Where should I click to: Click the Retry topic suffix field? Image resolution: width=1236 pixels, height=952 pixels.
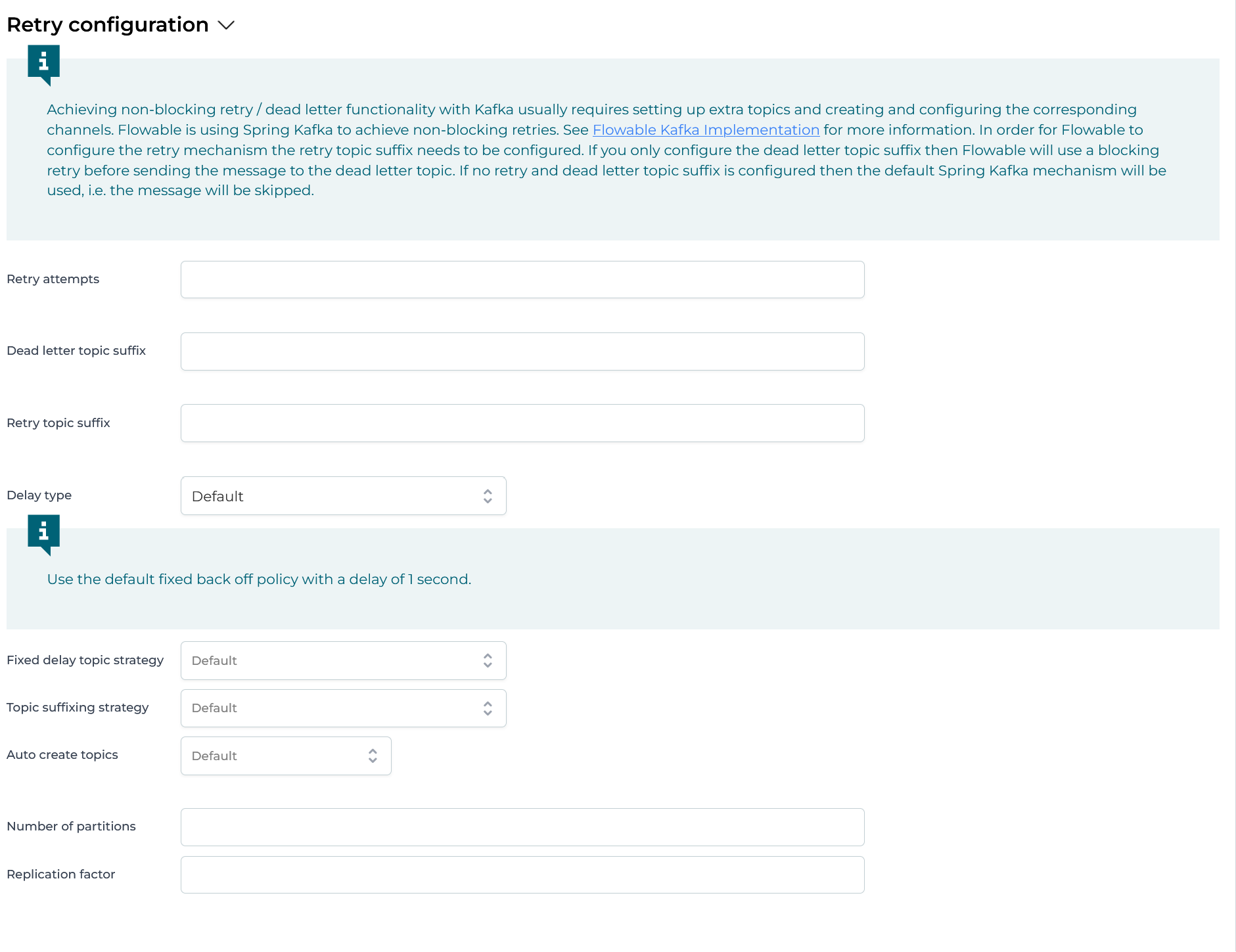click(x=522, y=422)
